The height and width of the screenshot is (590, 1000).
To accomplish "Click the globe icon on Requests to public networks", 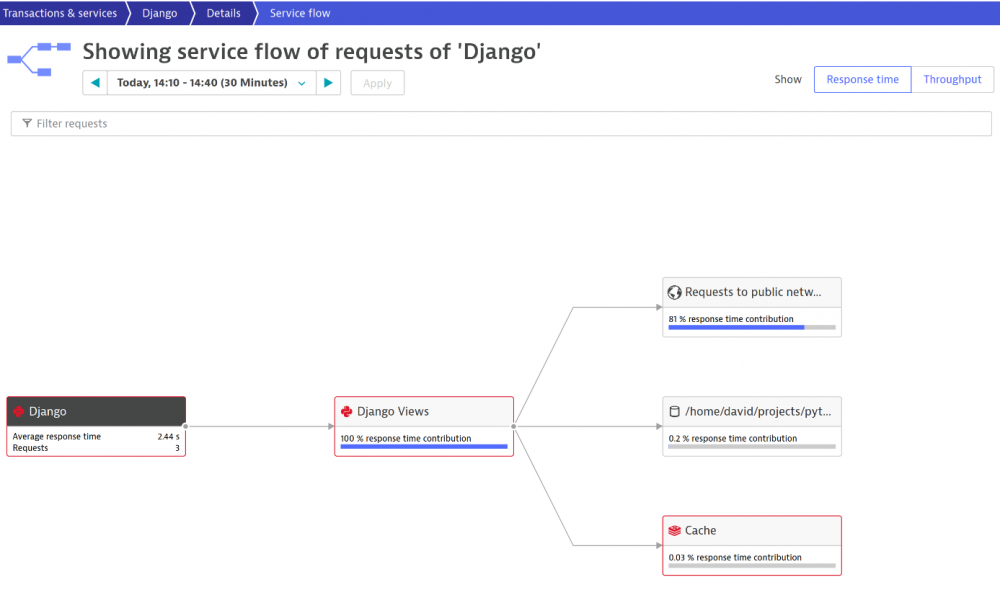I will (x=675, y=292).
